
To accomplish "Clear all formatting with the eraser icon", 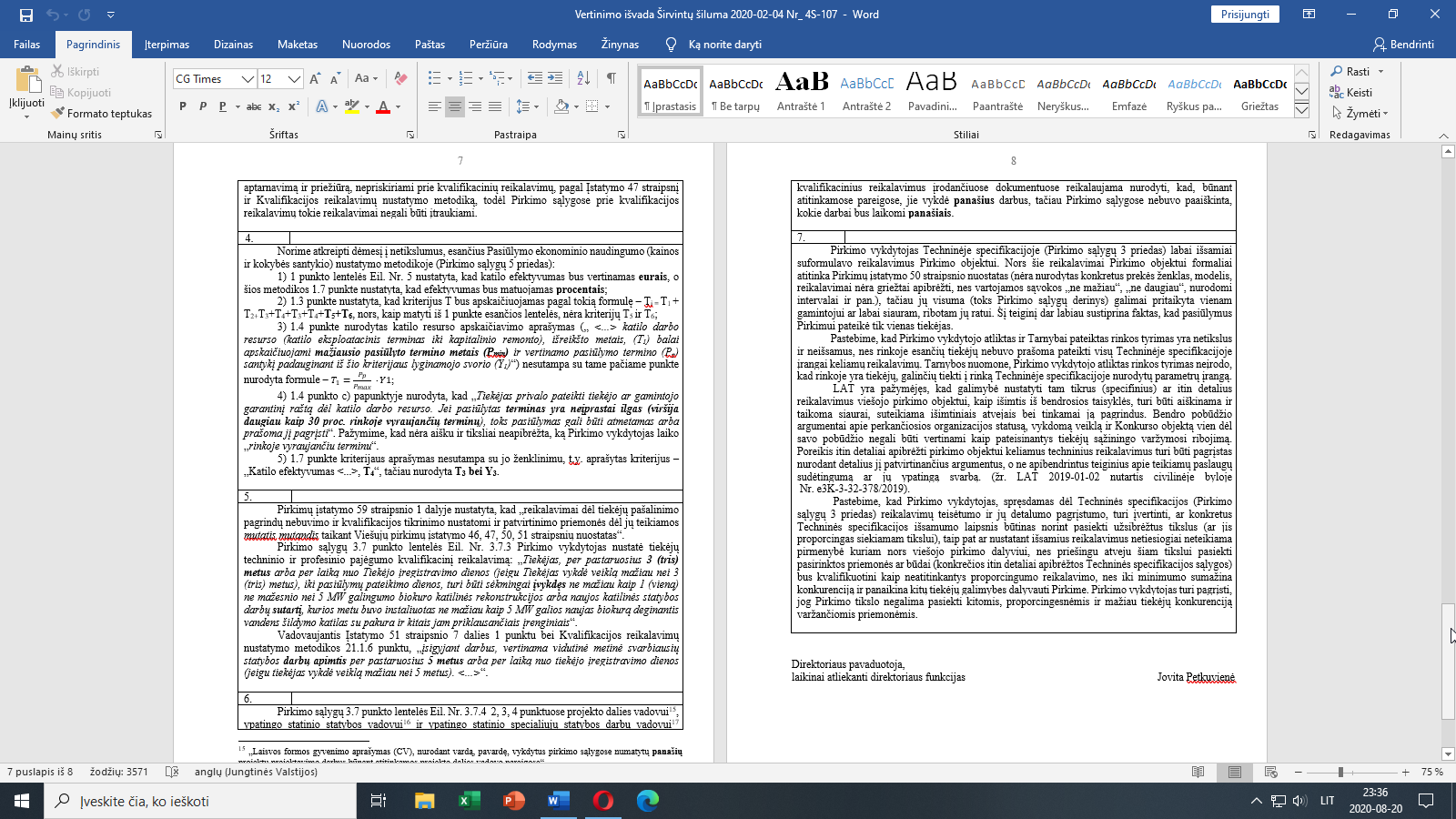I will click(400, 79).
